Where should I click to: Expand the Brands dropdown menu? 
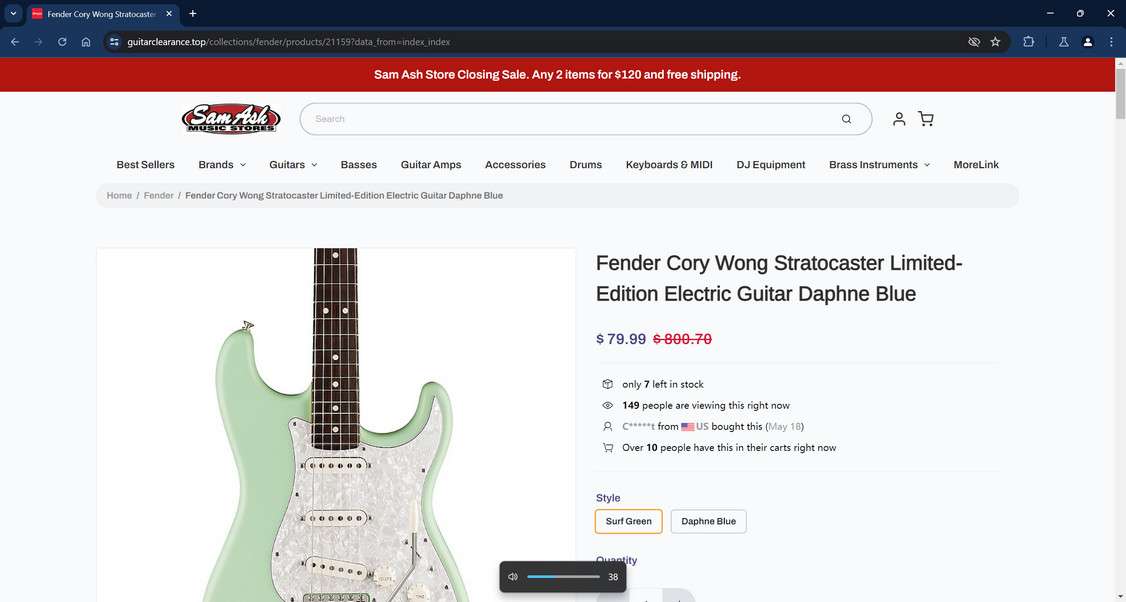pos(222,165)
